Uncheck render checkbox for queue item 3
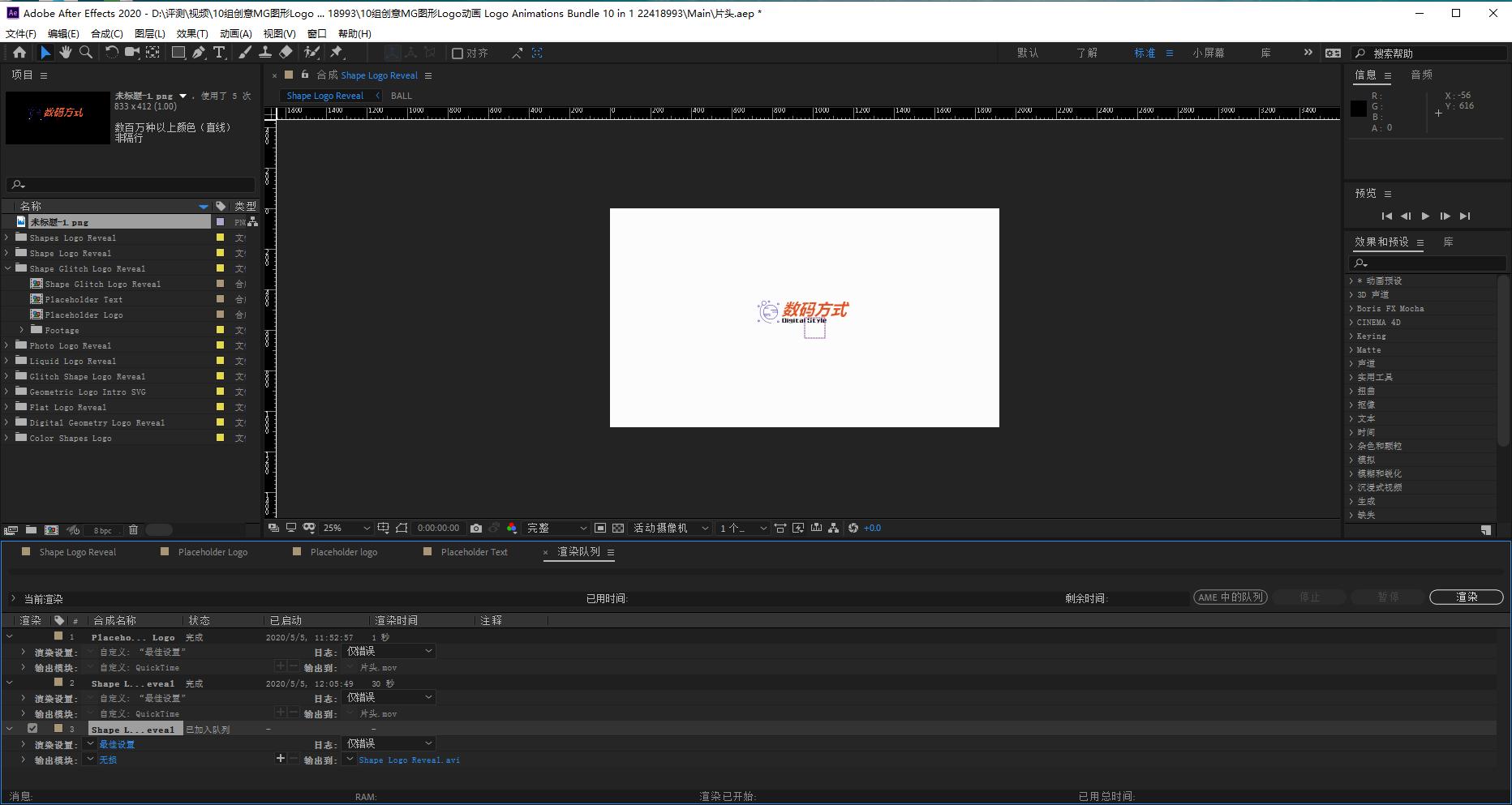Screen dimensions: 1512x805 click(x=32, y=729)
